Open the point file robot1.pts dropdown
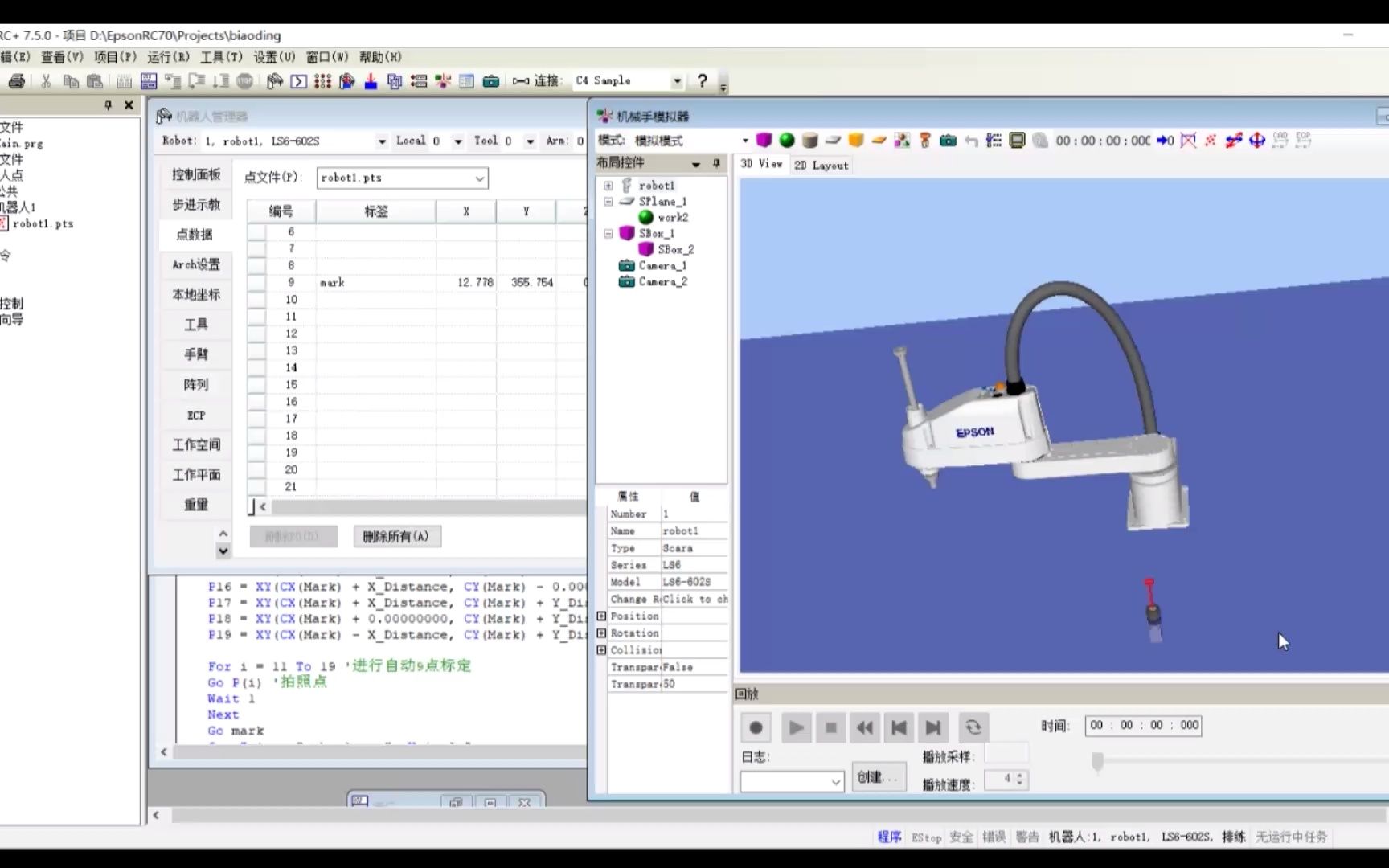The height and width of the screenshot is (868, 1389). [x=480, y=178]
